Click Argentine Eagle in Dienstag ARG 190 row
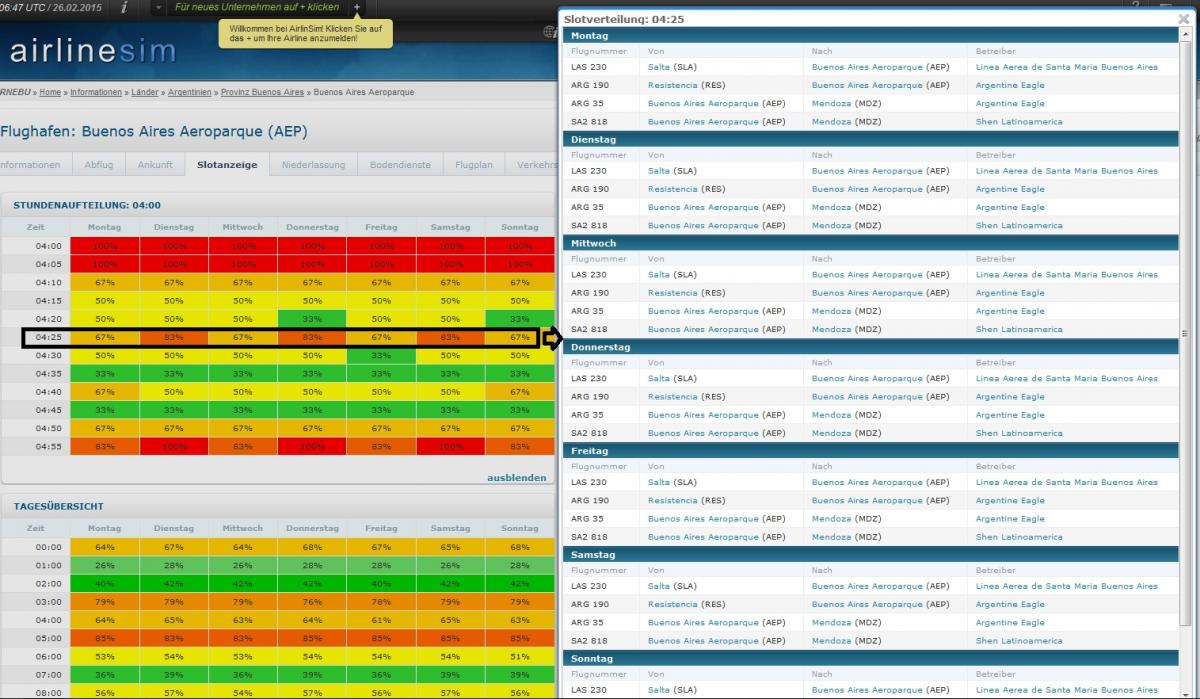The width and height of the screenshot is (1200, 699). click(x=1010, y=189)
